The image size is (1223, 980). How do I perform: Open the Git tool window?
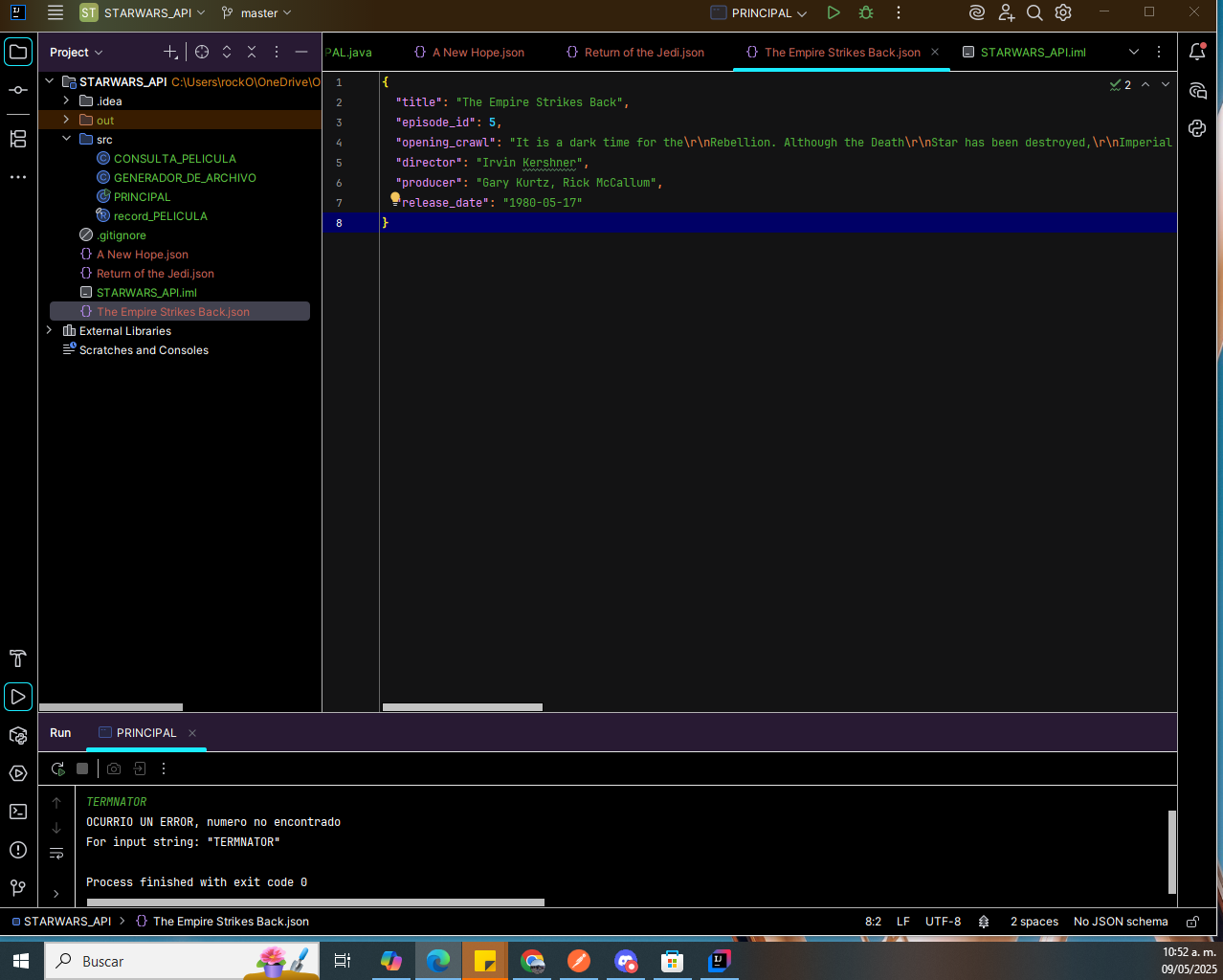point(18,888)
